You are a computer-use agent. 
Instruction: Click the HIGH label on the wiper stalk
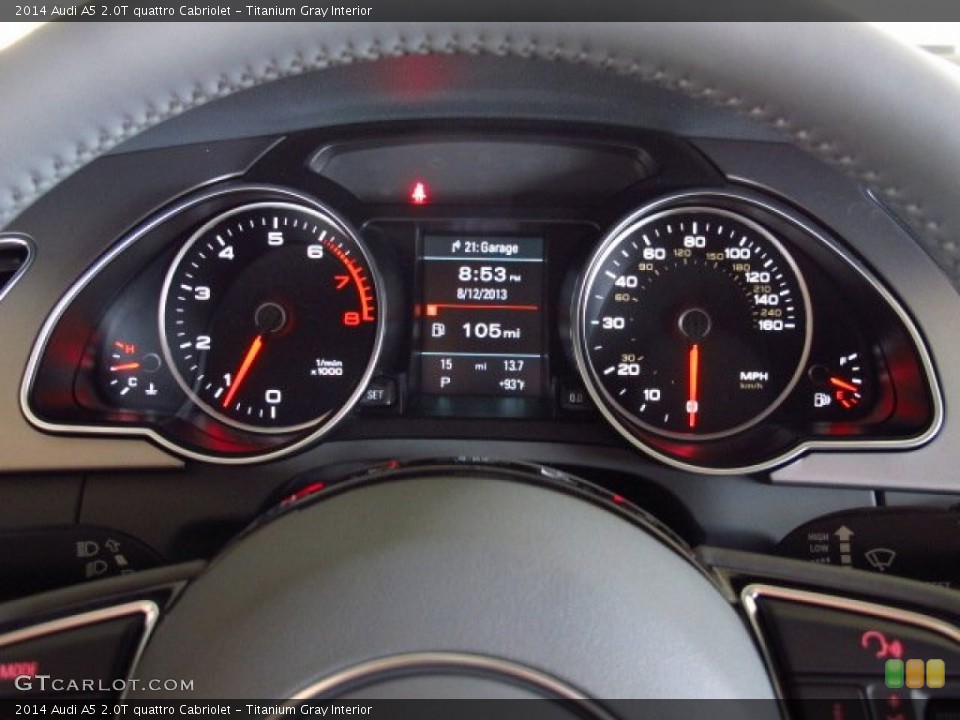tap(818, 537)
